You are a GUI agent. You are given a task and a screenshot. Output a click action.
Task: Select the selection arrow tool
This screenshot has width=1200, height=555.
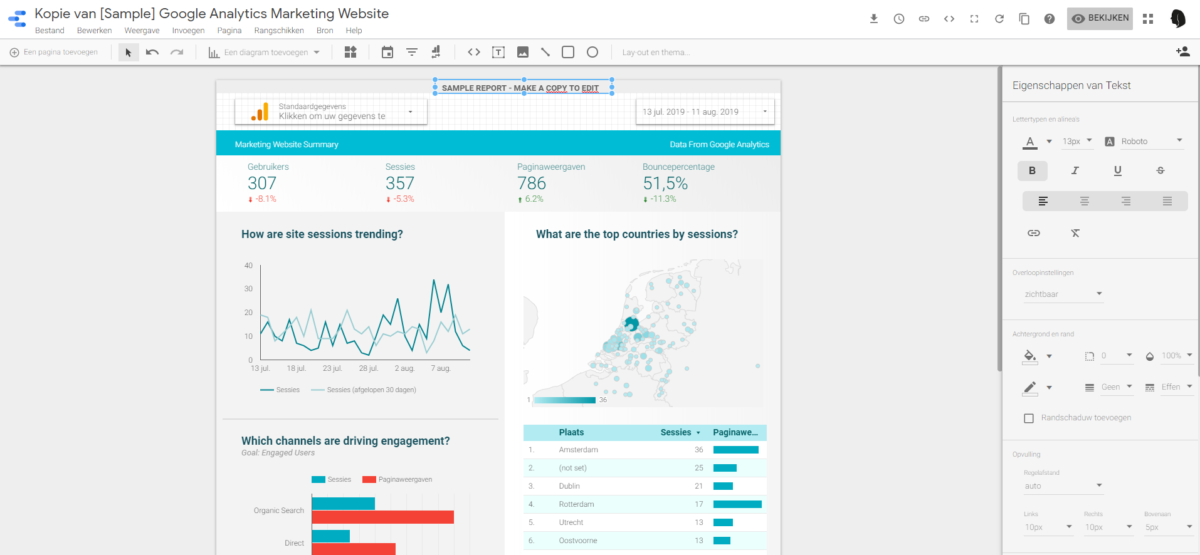point(129,52)
